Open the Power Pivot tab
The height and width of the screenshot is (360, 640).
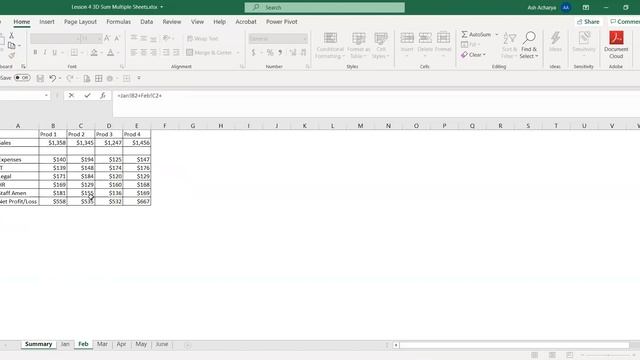[282, 22]
